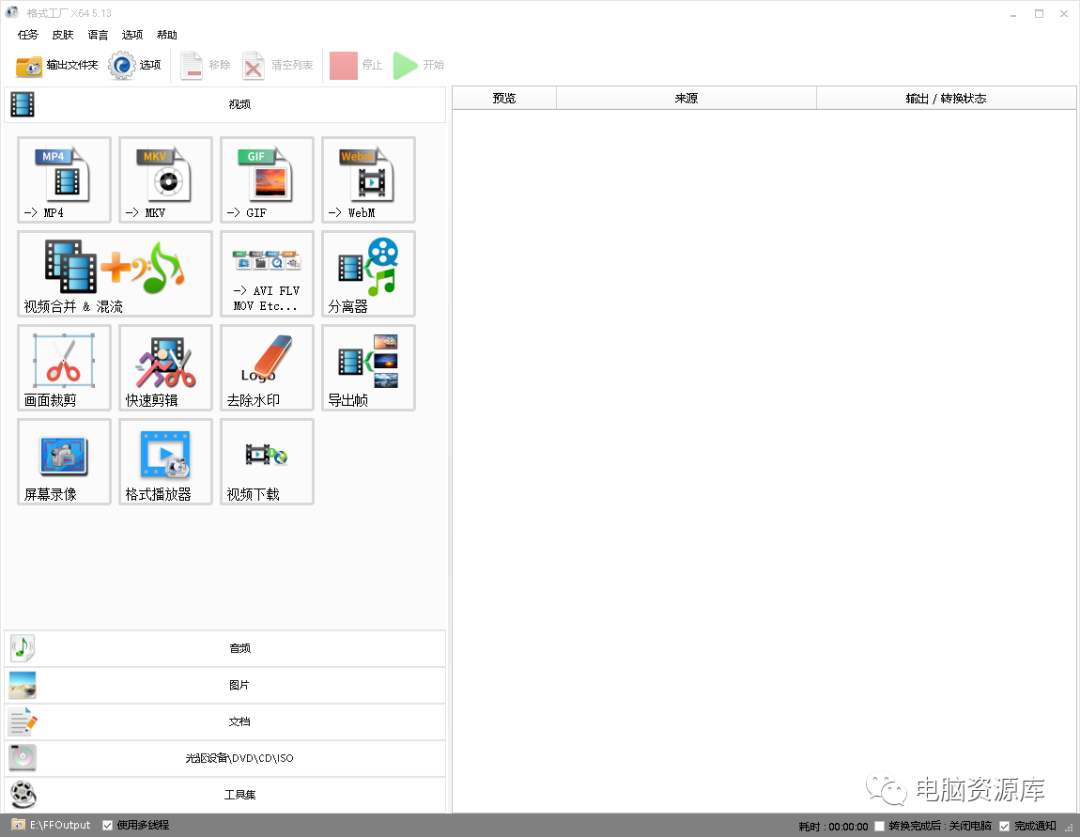Open the 导出帧 export frames tool
Image resolution: width=1080 pixels, height=837 pixels.
point(368,368)
